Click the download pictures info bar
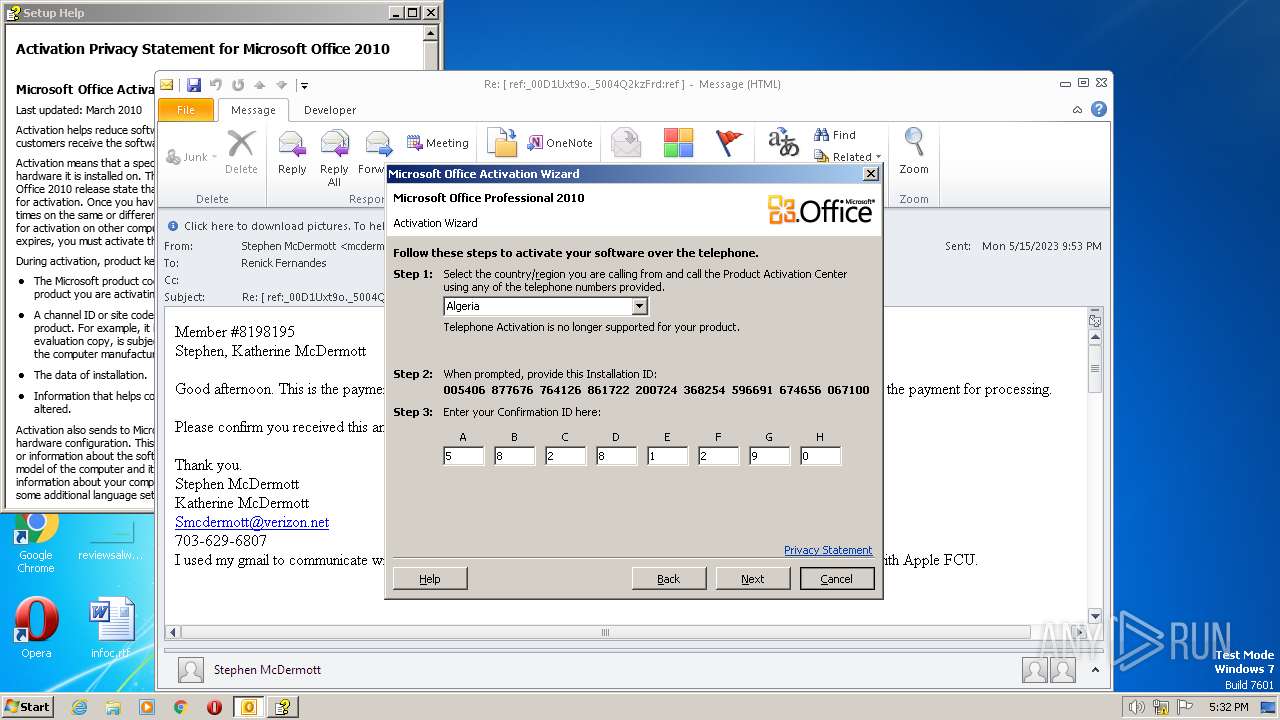Image resolution: width=1280 pixels, height=720 pixels. click(x=275, y=226)
